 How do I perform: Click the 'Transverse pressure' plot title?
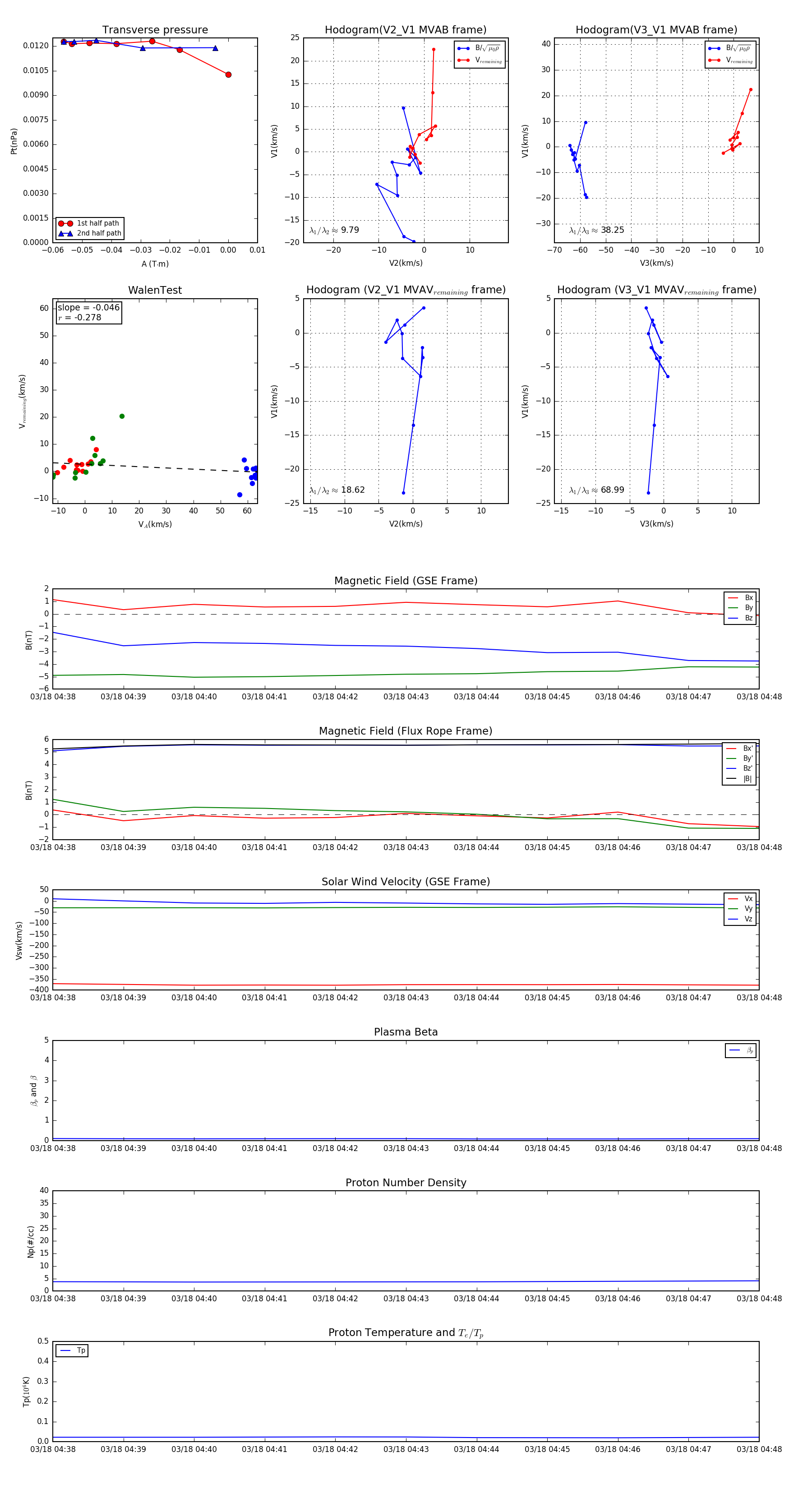point(155,30)
